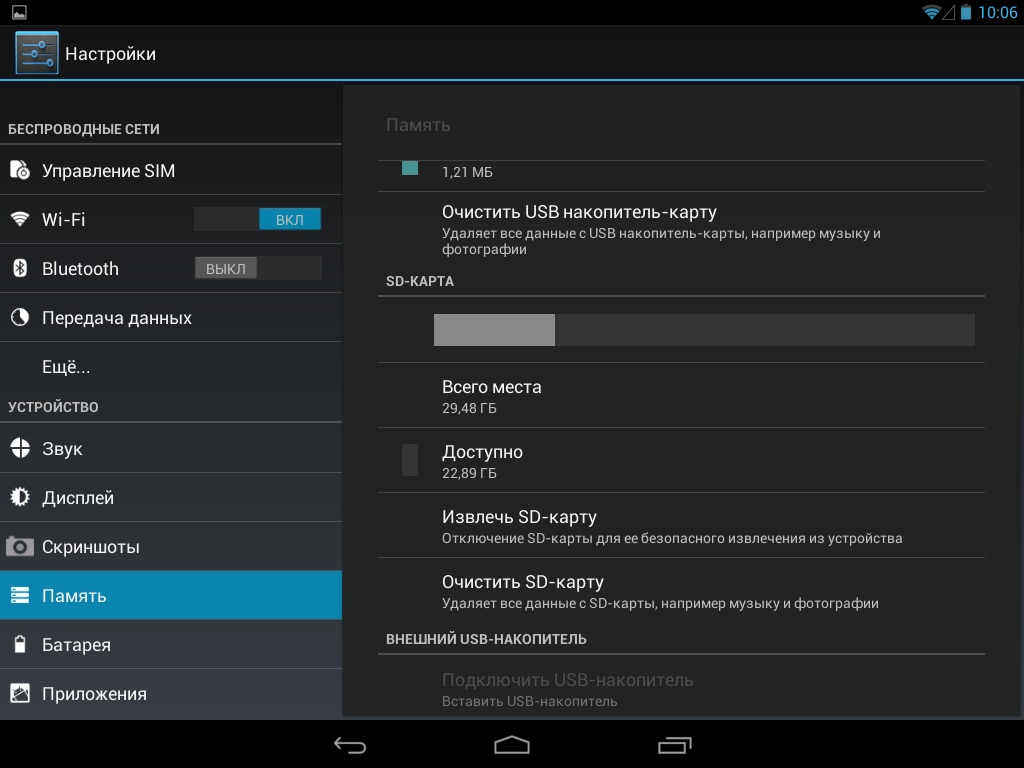Tap the Apps icon in sidebar
Image resolution: width=1024 pixels, height=768 pixels.
(20, 694)
